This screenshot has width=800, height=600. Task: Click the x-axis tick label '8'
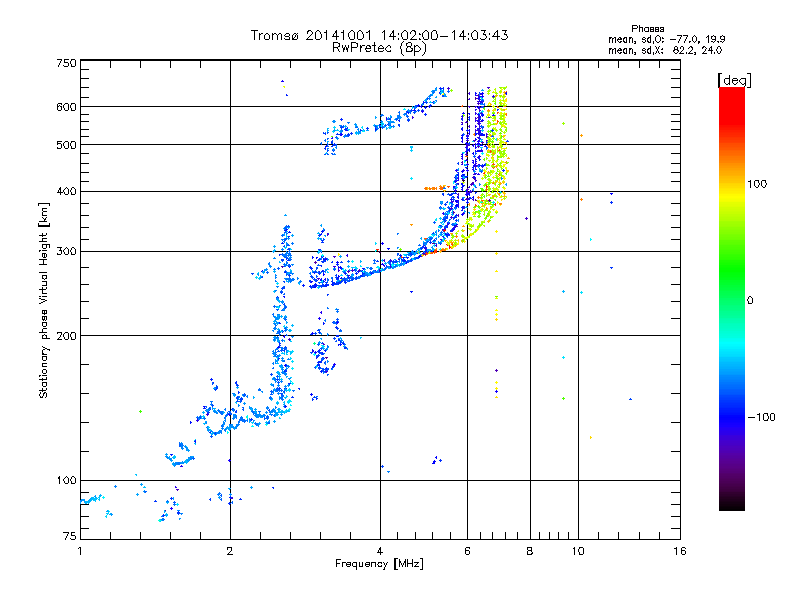click(530, 551)
